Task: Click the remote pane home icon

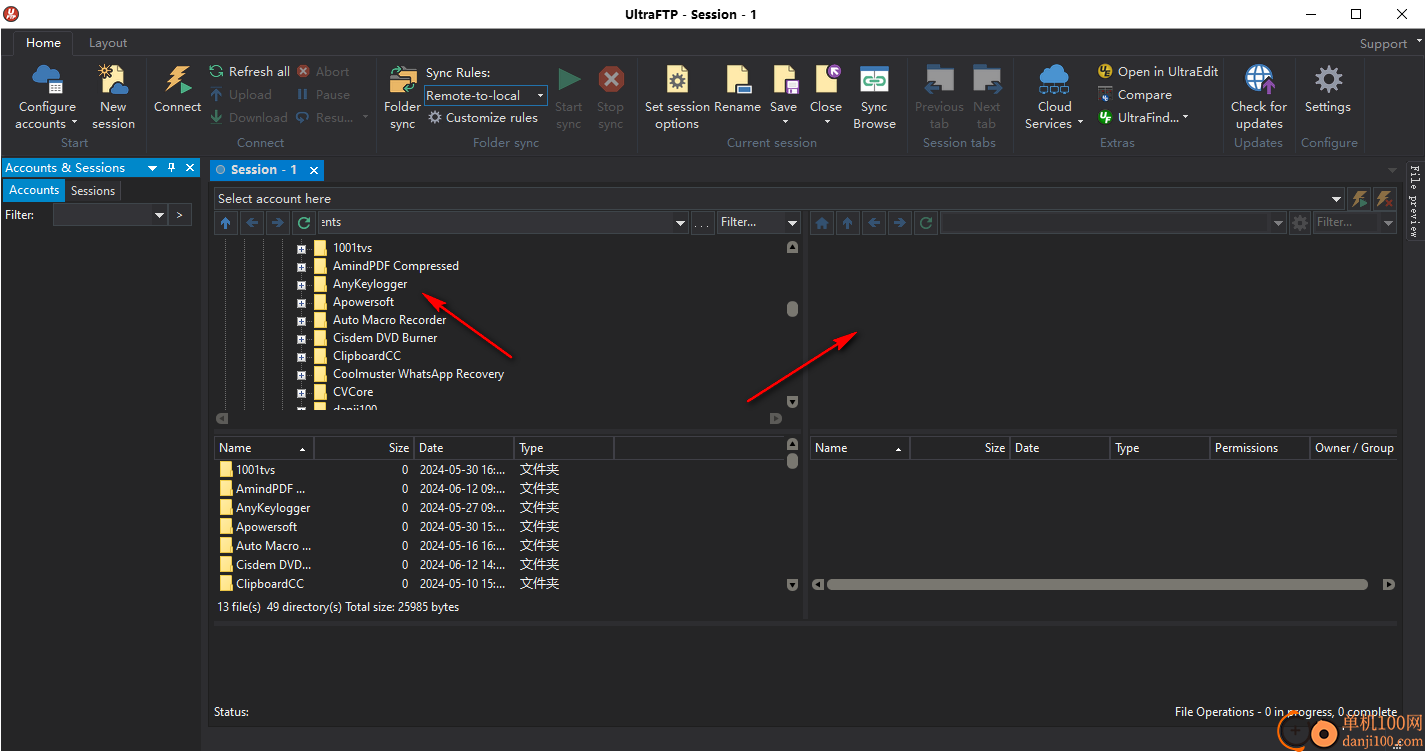Action: (x=822, y=223)
